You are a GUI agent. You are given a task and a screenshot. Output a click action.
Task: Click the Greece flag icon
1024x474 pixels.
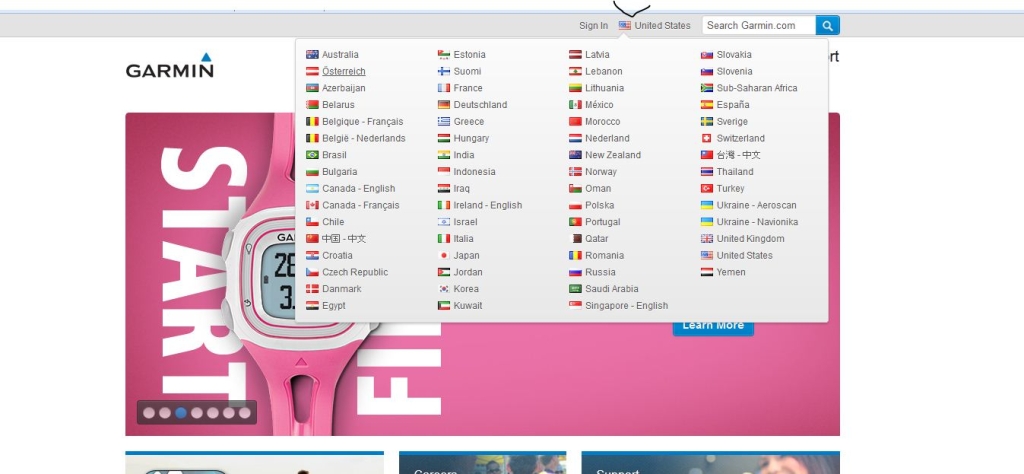[444, 121]
